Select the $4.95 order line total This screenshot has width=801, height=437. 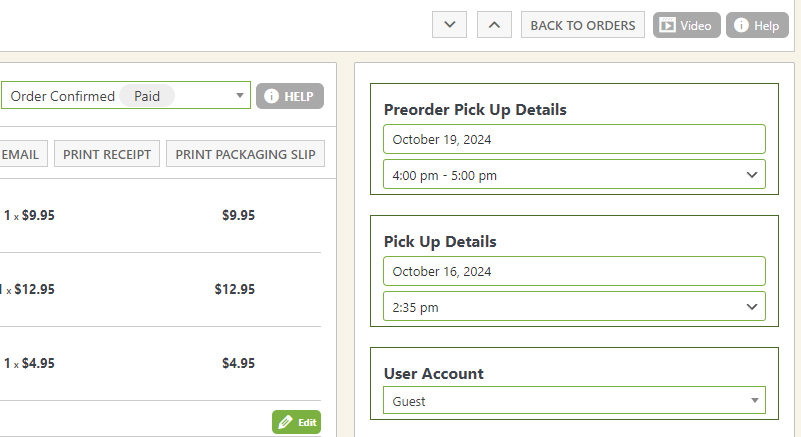[238, 363]
